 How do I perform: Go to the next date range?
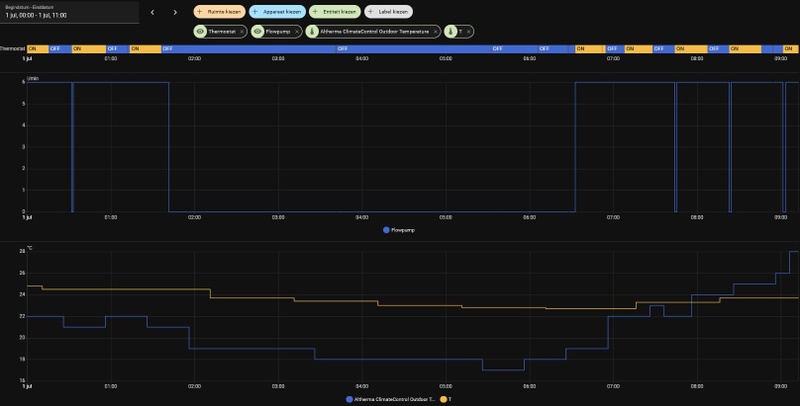175,12
